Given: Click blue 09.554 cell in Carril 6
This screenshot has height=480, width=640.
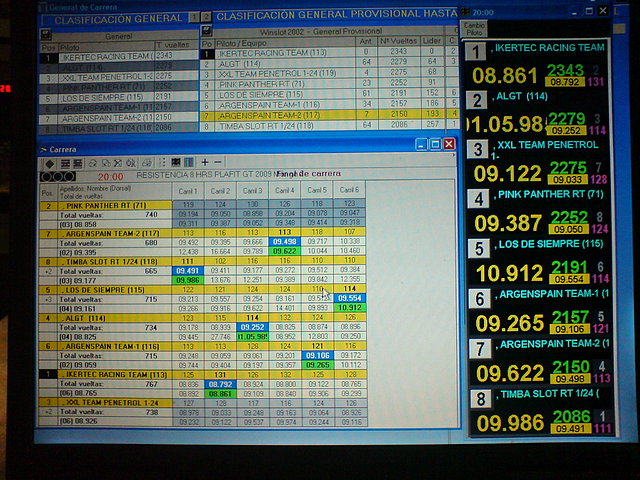Looking at the screenshot, I should 349,298.
